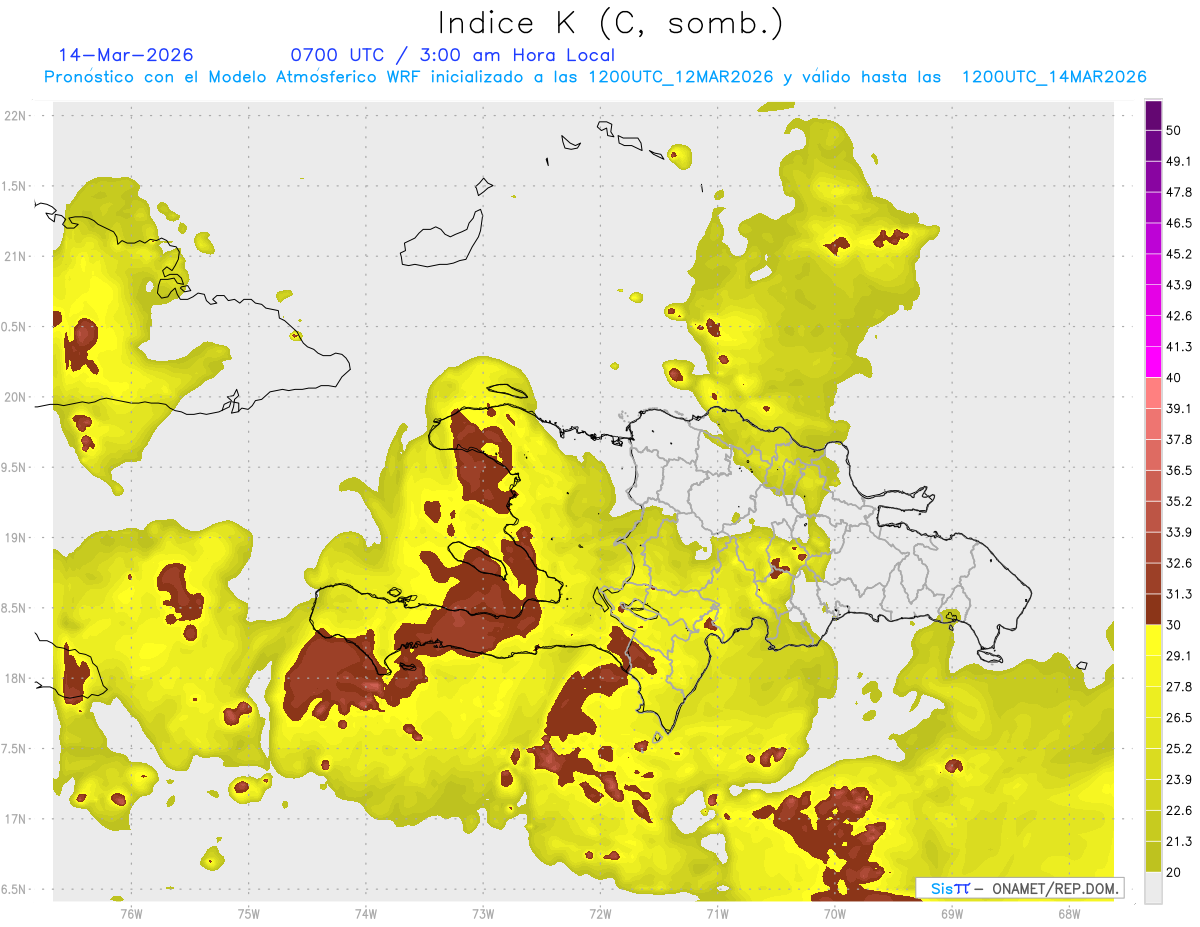This screenshot has height=927, width=1200.
Task: Click the '22.6' legend value
Action: 1179,810
